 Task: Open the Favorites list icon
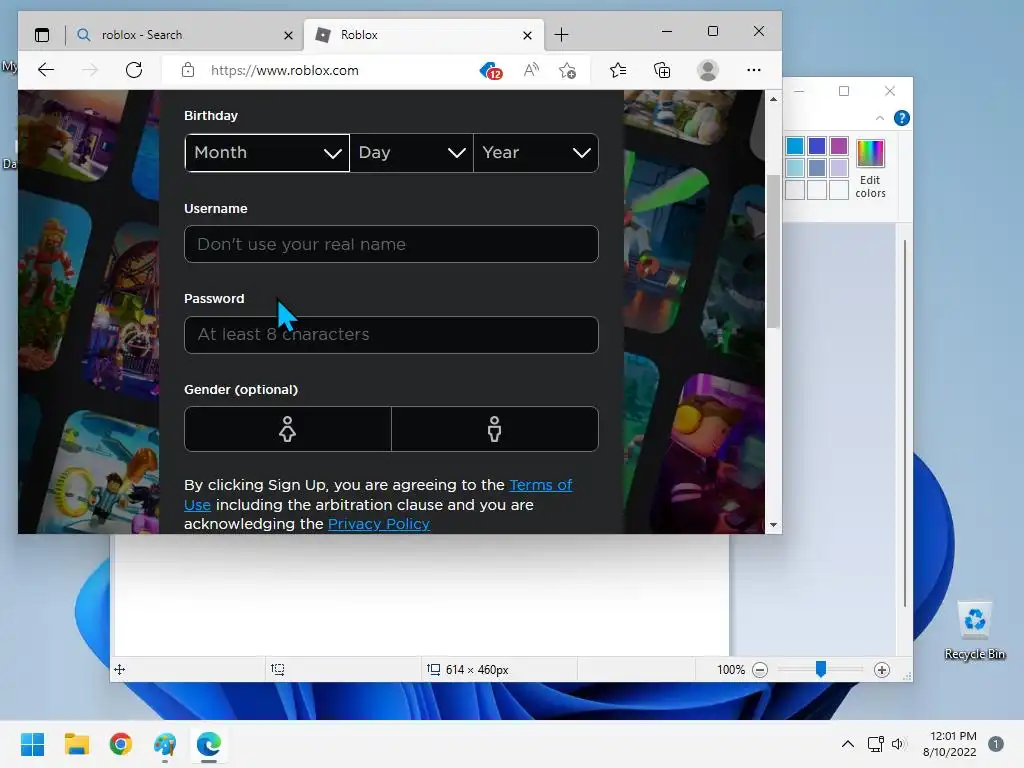coord(618,70)
